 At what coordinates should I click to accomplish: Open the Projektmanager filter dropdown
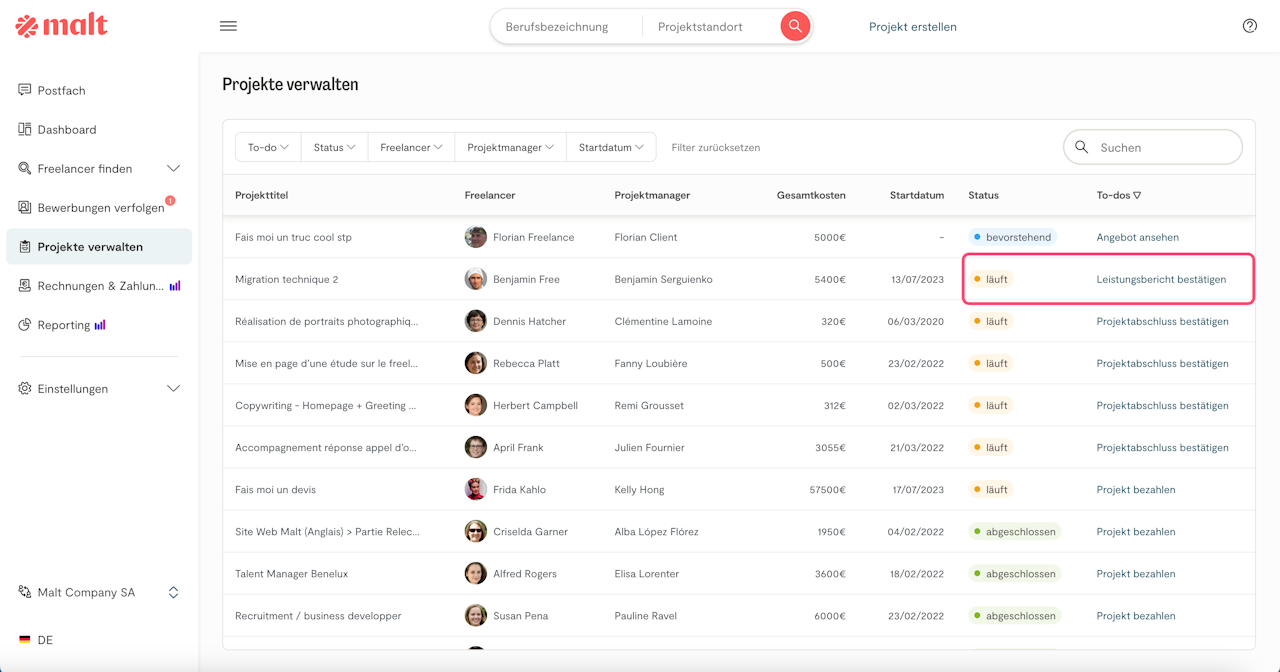(510, 147)
